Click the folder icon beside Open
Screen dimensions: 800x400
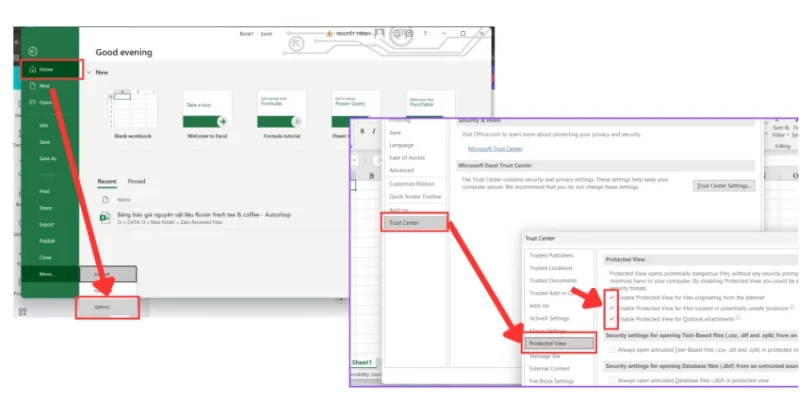(x=33, y=102)
